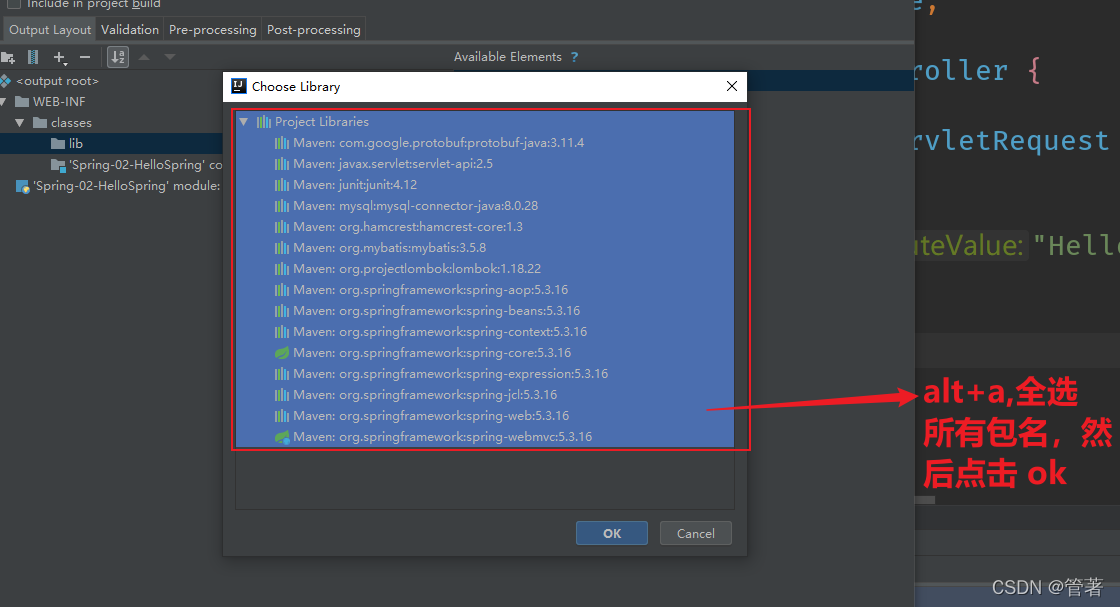The width and height of the screenshot is (1120, 607).
Task: Click the Available Elements help question mark
Action: (574, 57)
